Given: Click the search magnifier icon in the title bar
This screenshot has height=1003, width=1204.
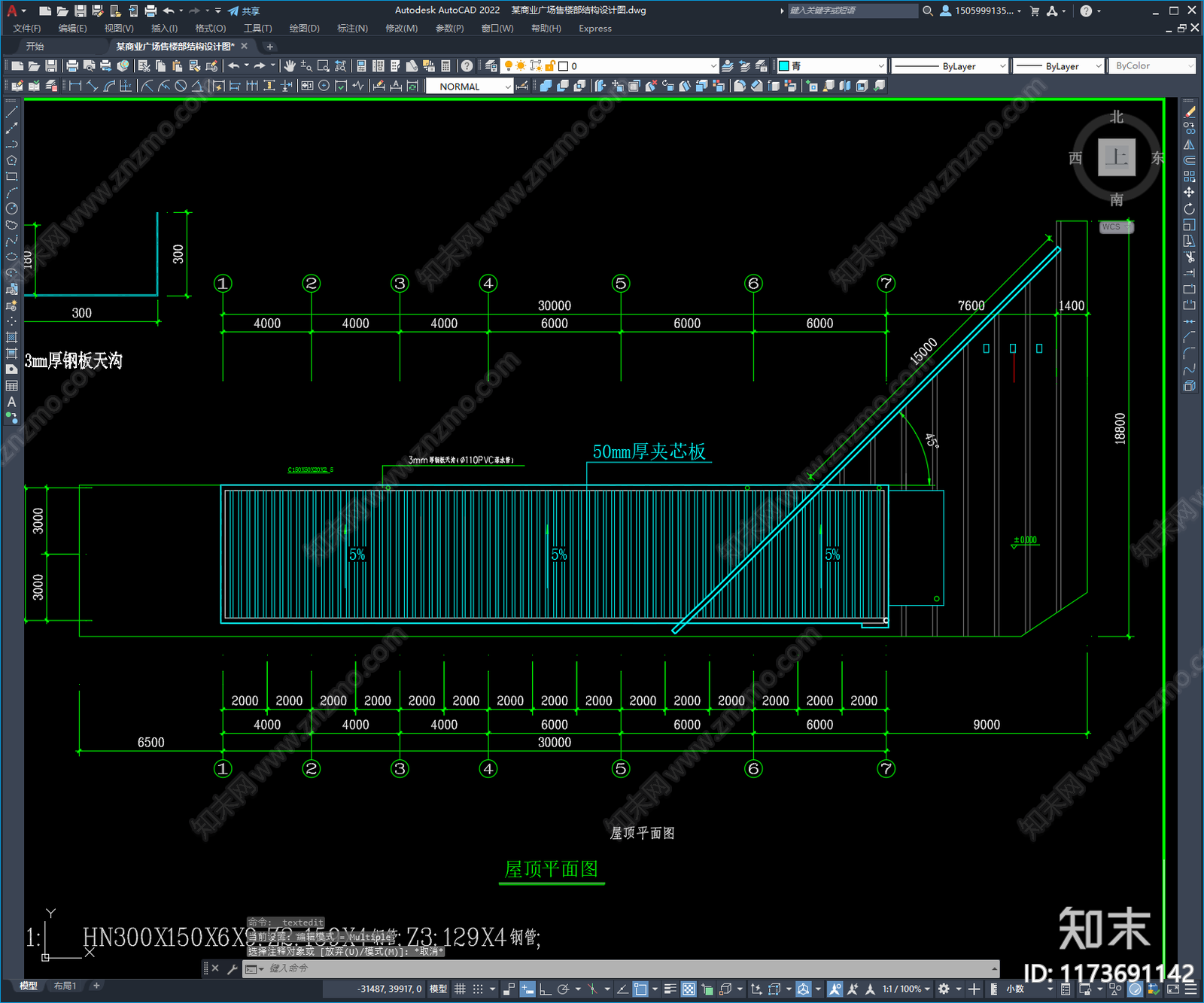Looking at the screenshot, I should pos(928,11).
